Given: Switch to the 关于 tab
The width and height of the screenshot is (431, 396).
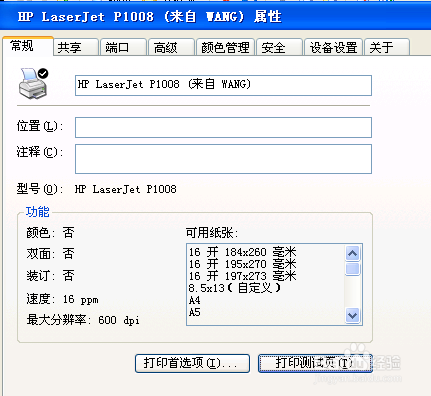Looking at the screenshot, I should click(387, 47).
